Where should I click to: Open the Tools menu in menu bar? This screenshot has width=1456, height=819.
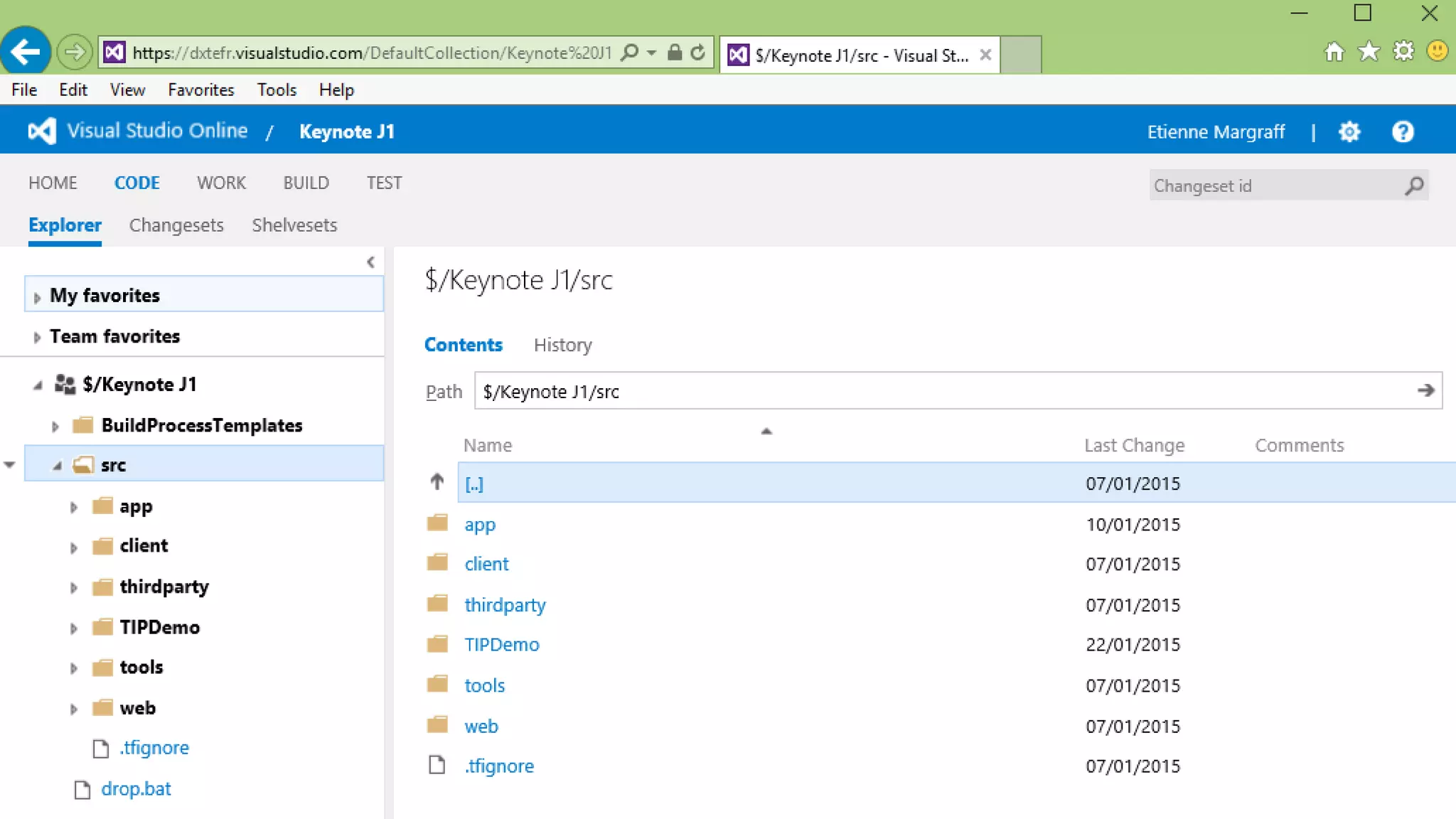tap(277, 90)
